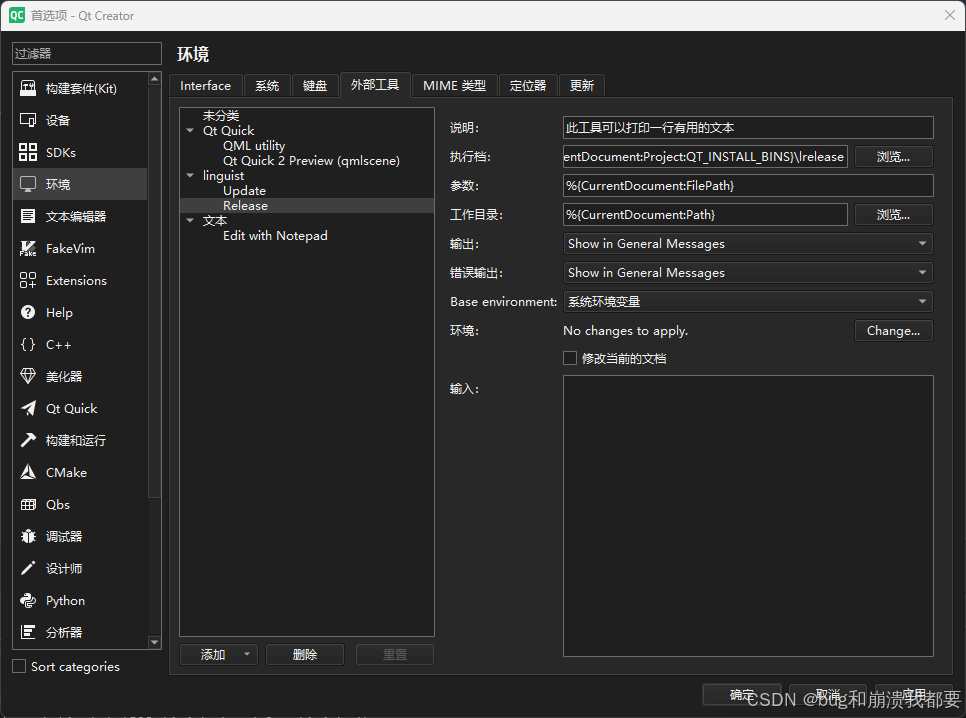Focus the 过滤器 filter input
This screenshot has height=718, width=966.
click(x=87, y=54)
